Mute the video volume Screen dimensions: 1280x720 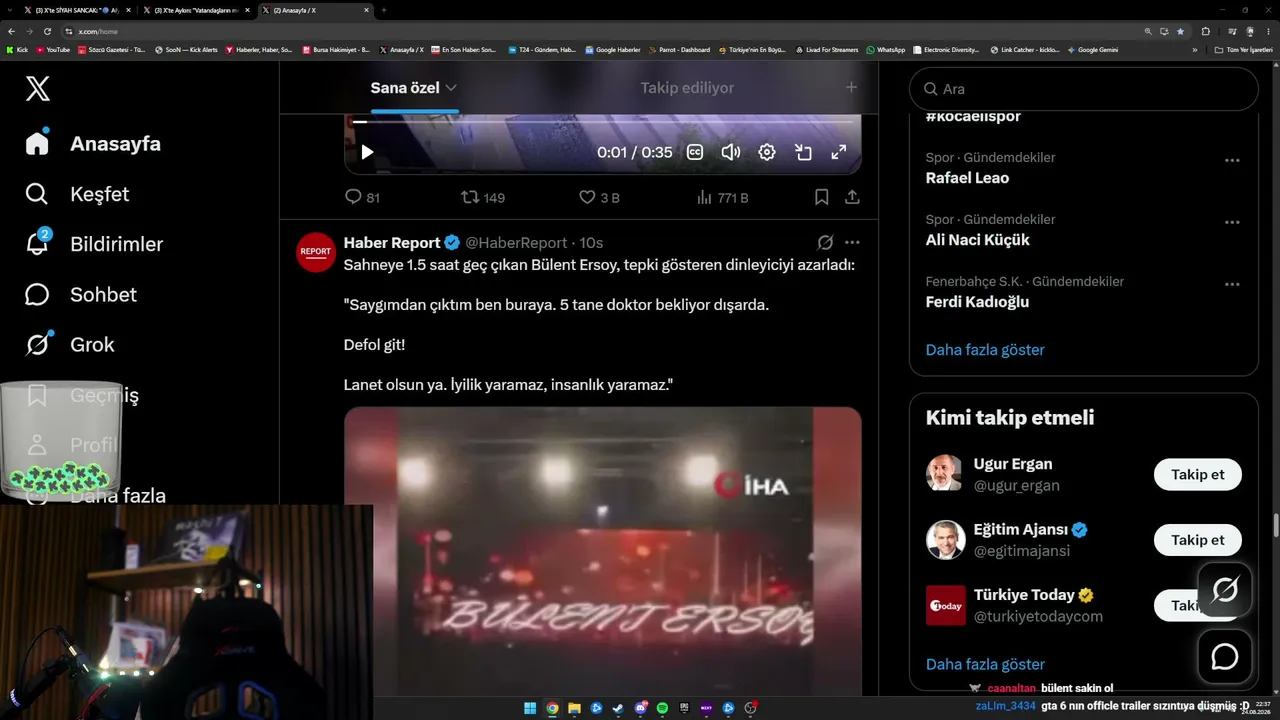(731, 152)
